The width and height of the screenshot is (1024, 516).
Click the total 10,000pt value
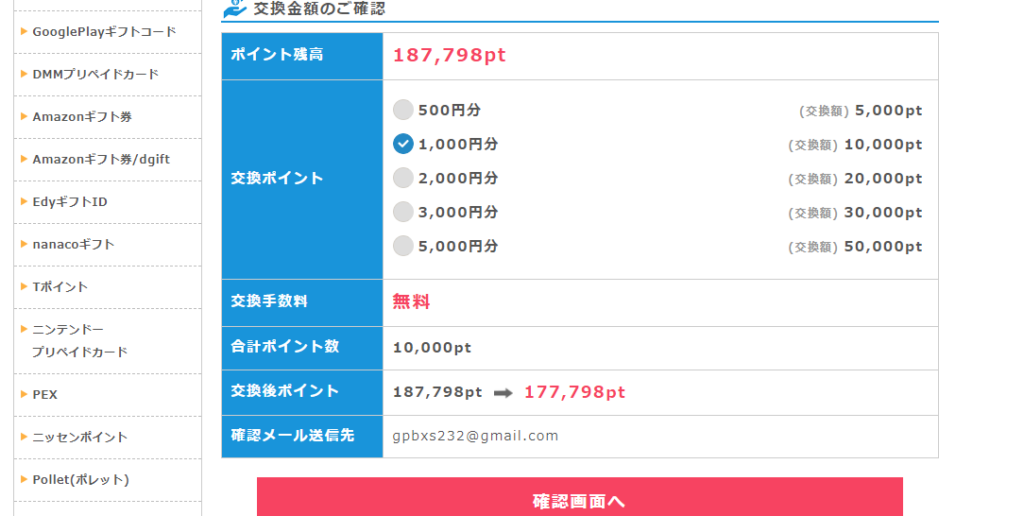click(x=432, y=347)
